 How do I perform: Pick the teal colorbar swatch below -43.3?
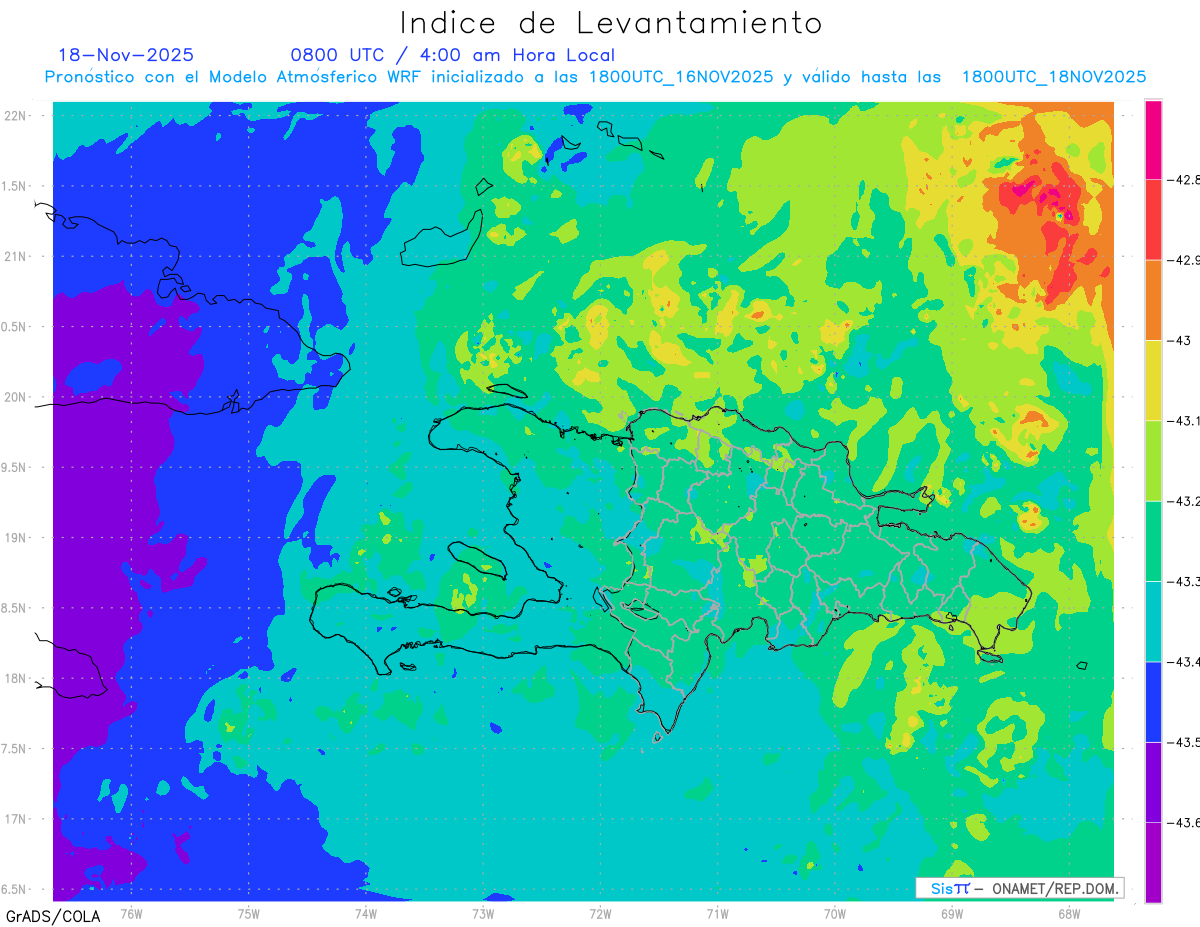point(1153,621)
